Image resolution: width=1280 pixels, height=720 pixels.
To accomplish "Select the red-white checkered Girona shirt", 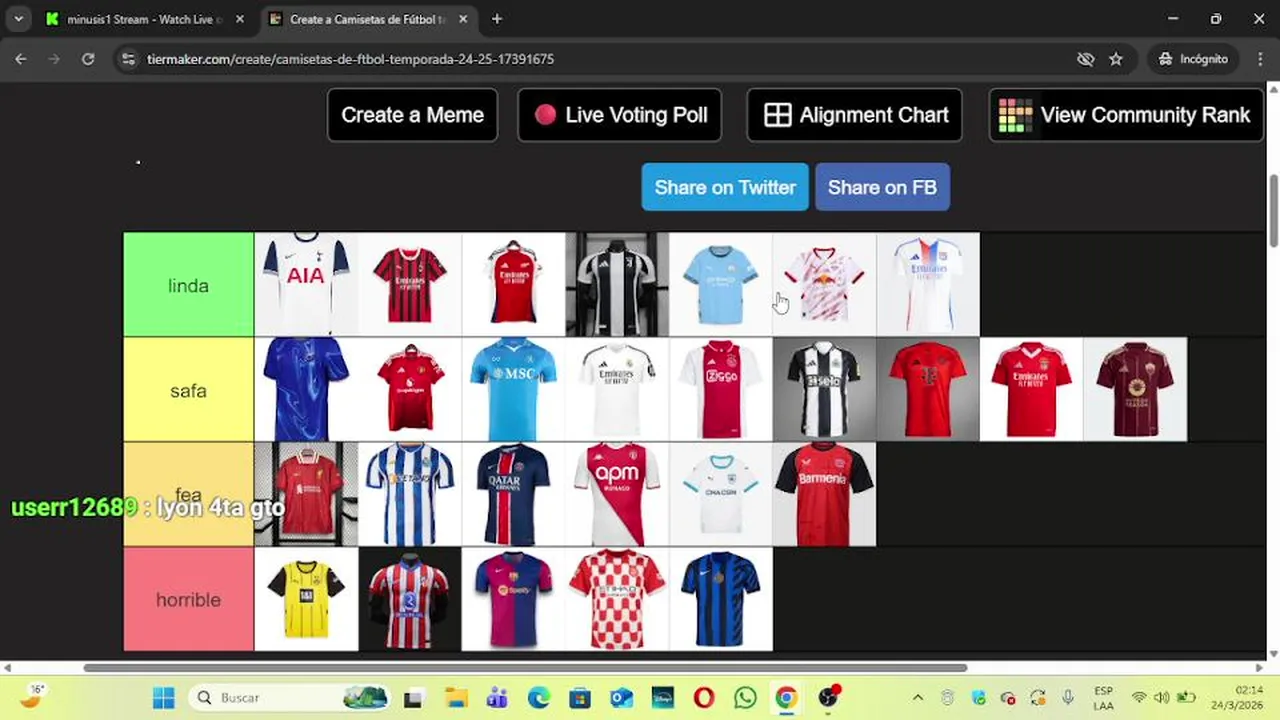I will click(x=617, y=599).
